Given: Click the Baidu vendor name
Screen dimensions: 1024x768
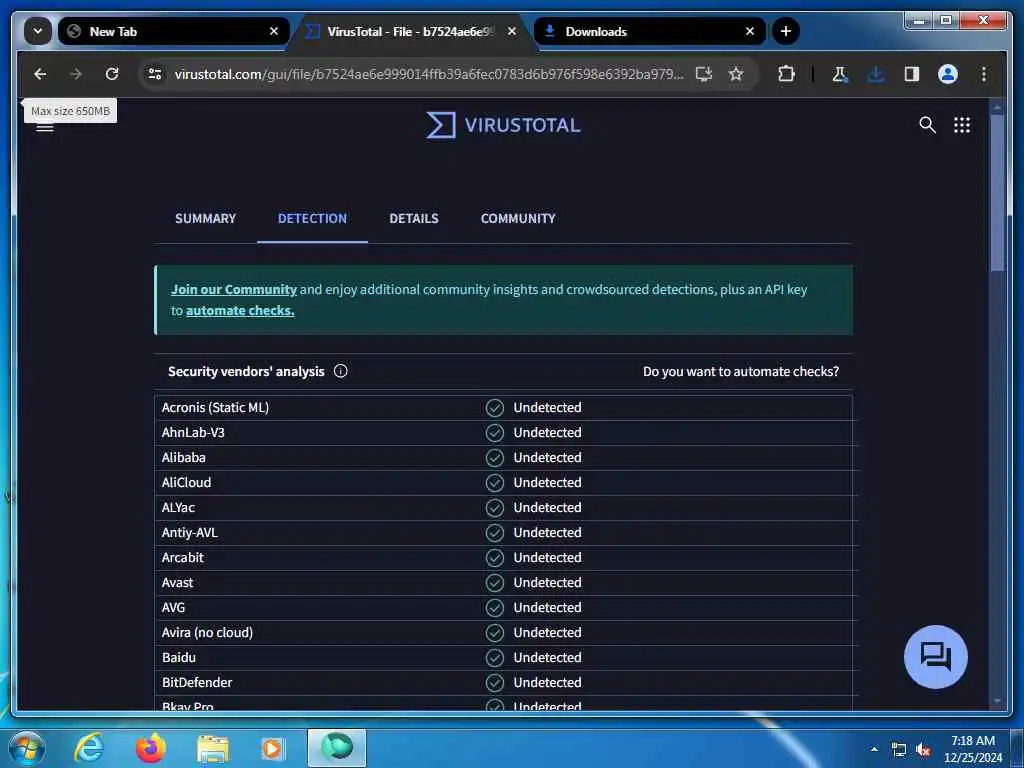Looking at the screenshot, I should point(178,658).
